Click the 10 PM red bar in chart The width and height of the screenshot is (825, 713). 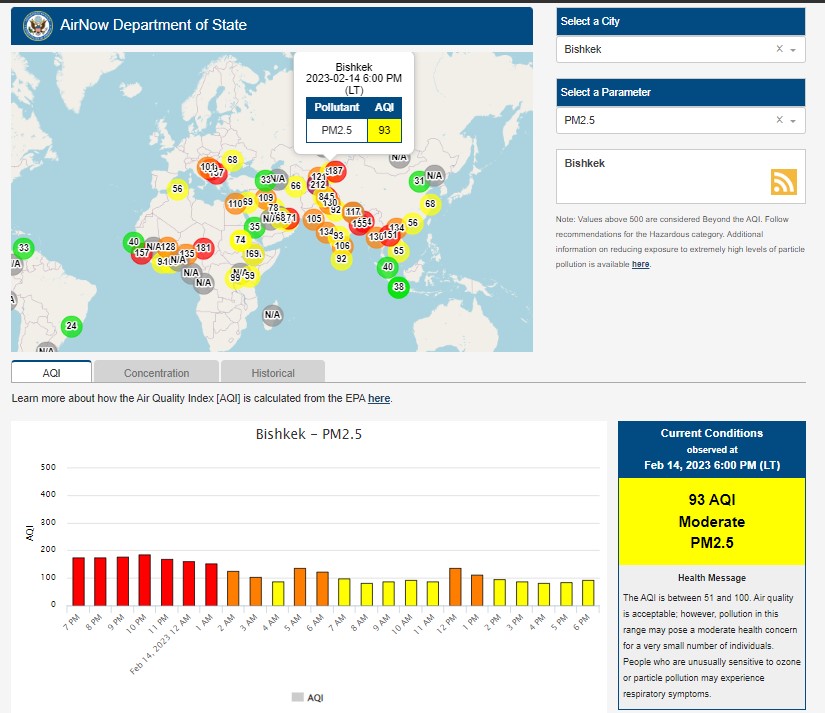145,580
